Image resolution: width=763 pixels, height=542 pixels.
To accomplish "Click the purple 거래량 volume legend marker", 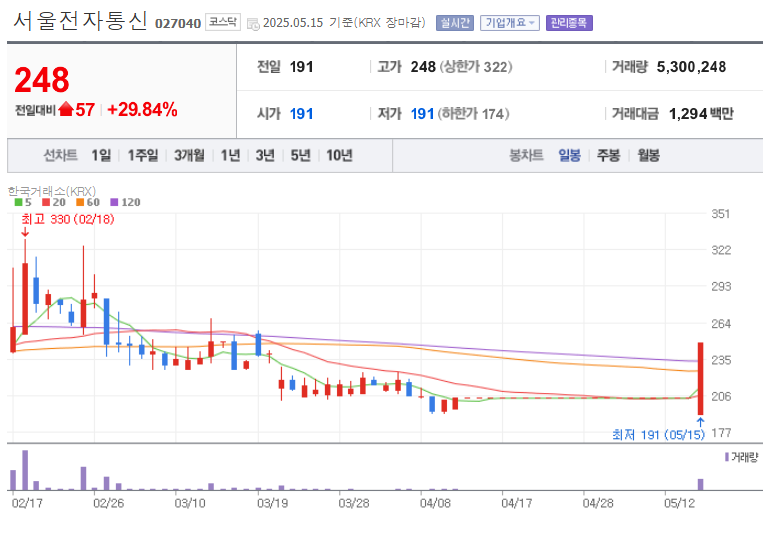I will 727,457.
